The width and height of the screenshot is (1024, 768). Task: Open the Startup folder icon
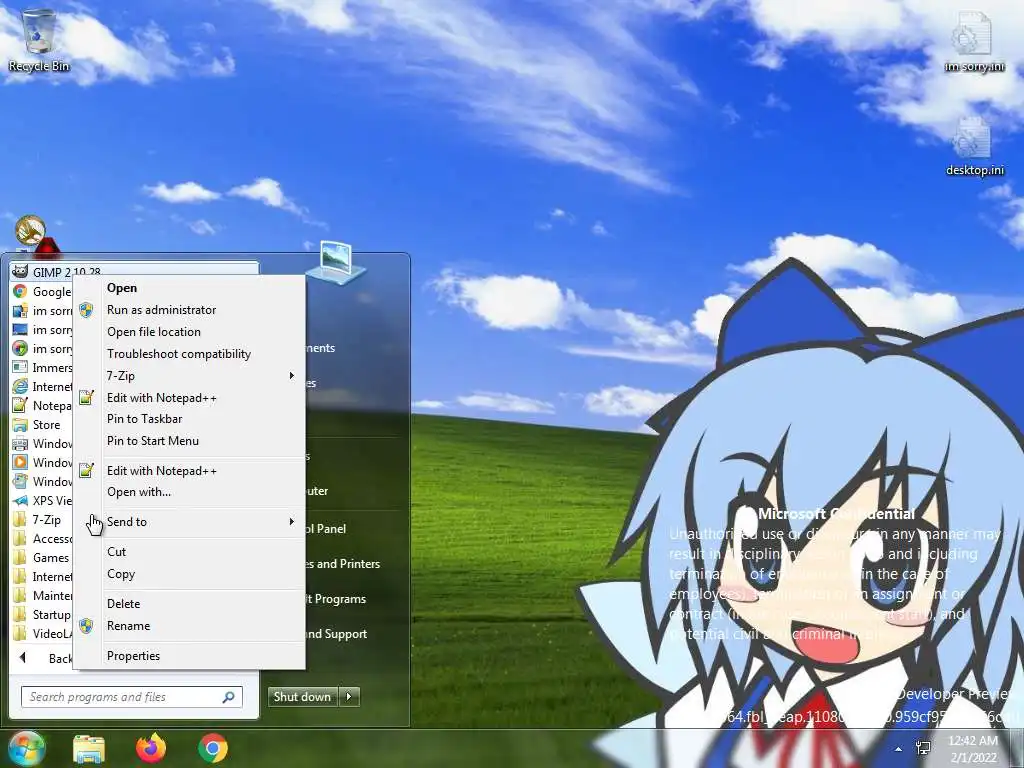point(20,615)
